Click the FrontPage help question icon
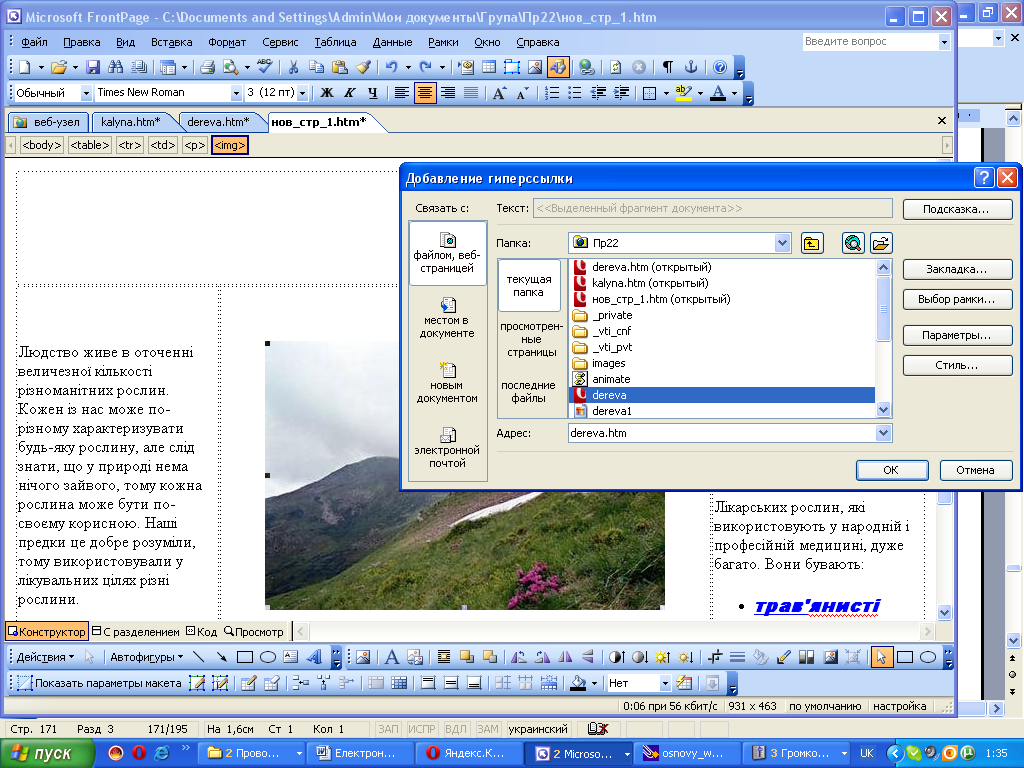This screenshot has width=1024, height=768. click(720, 67)
